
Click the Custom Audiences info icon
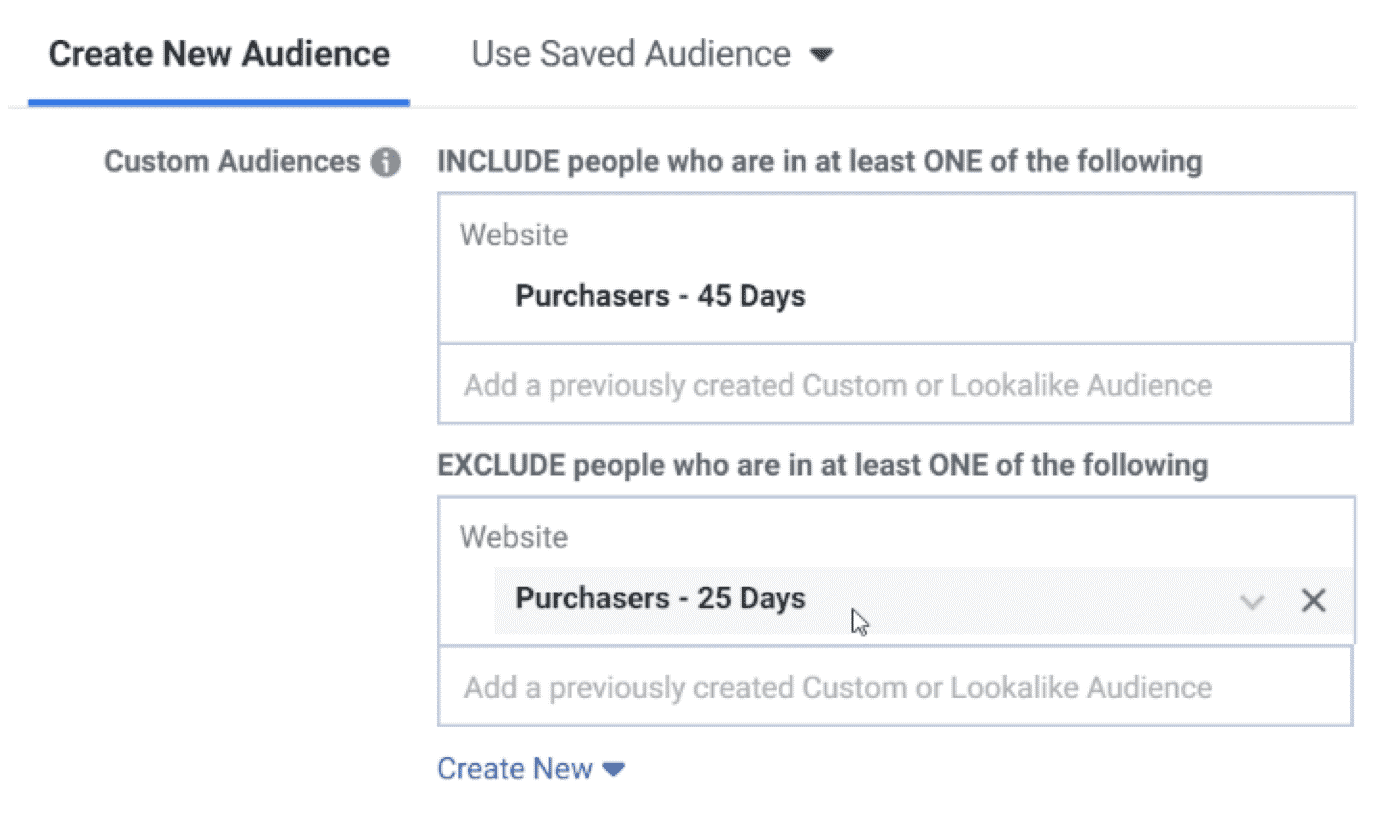tap(385, 162)
